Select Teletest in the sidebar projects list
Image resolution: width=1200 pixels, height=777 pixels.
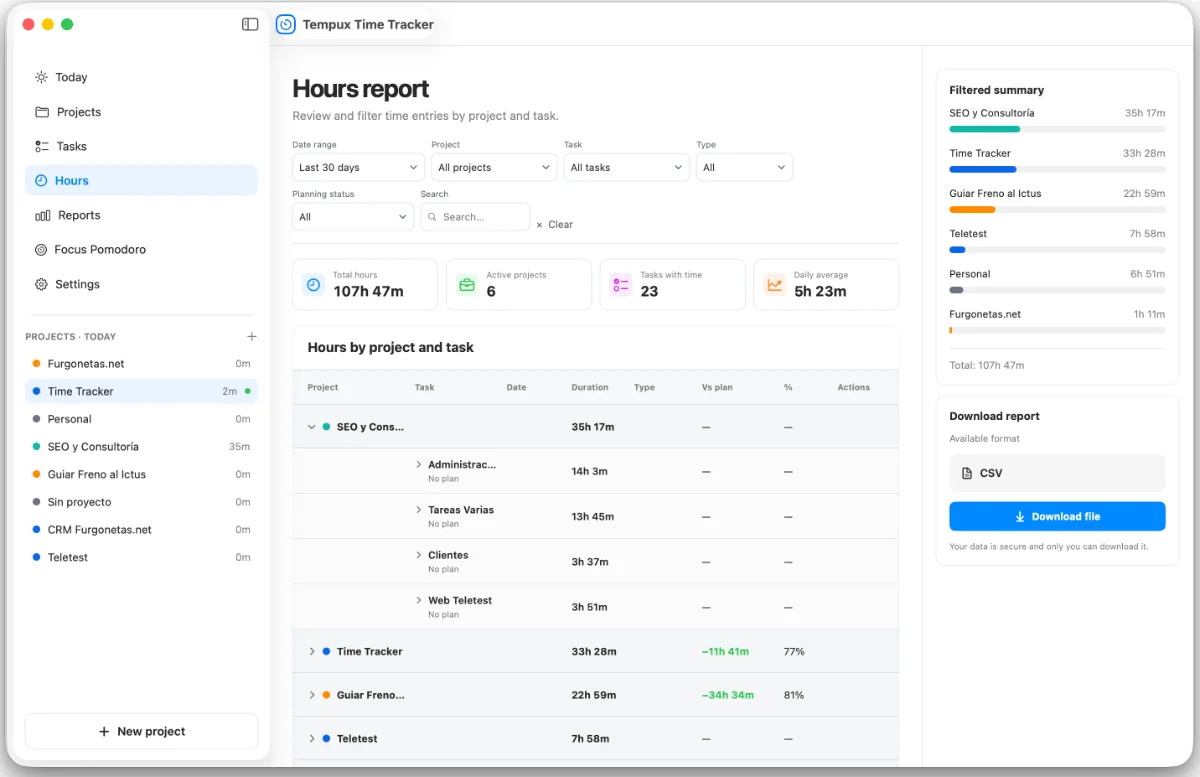[x=141, y=558]
